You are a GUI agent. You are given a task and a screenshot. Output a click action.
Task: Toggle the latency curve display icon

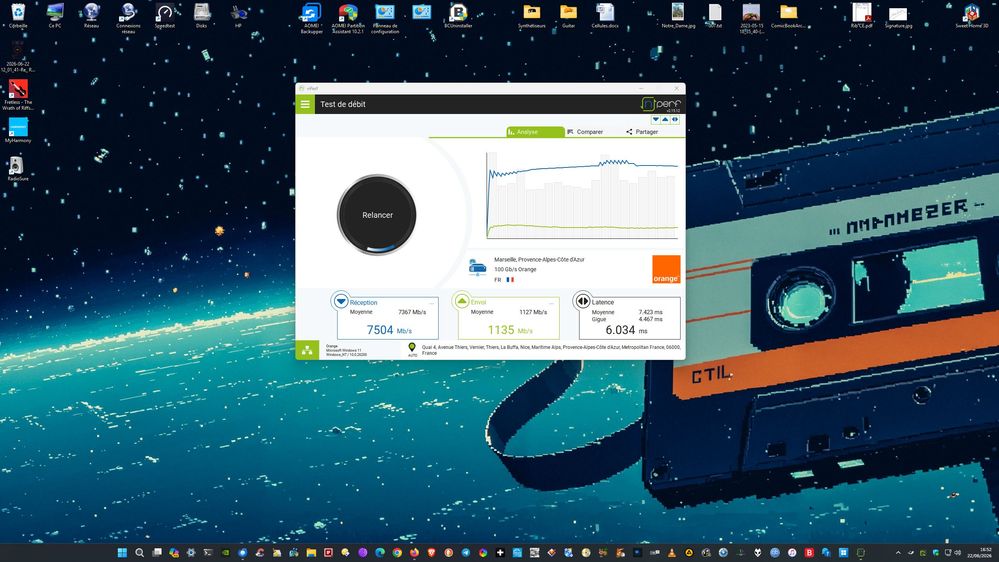point(675,120)
